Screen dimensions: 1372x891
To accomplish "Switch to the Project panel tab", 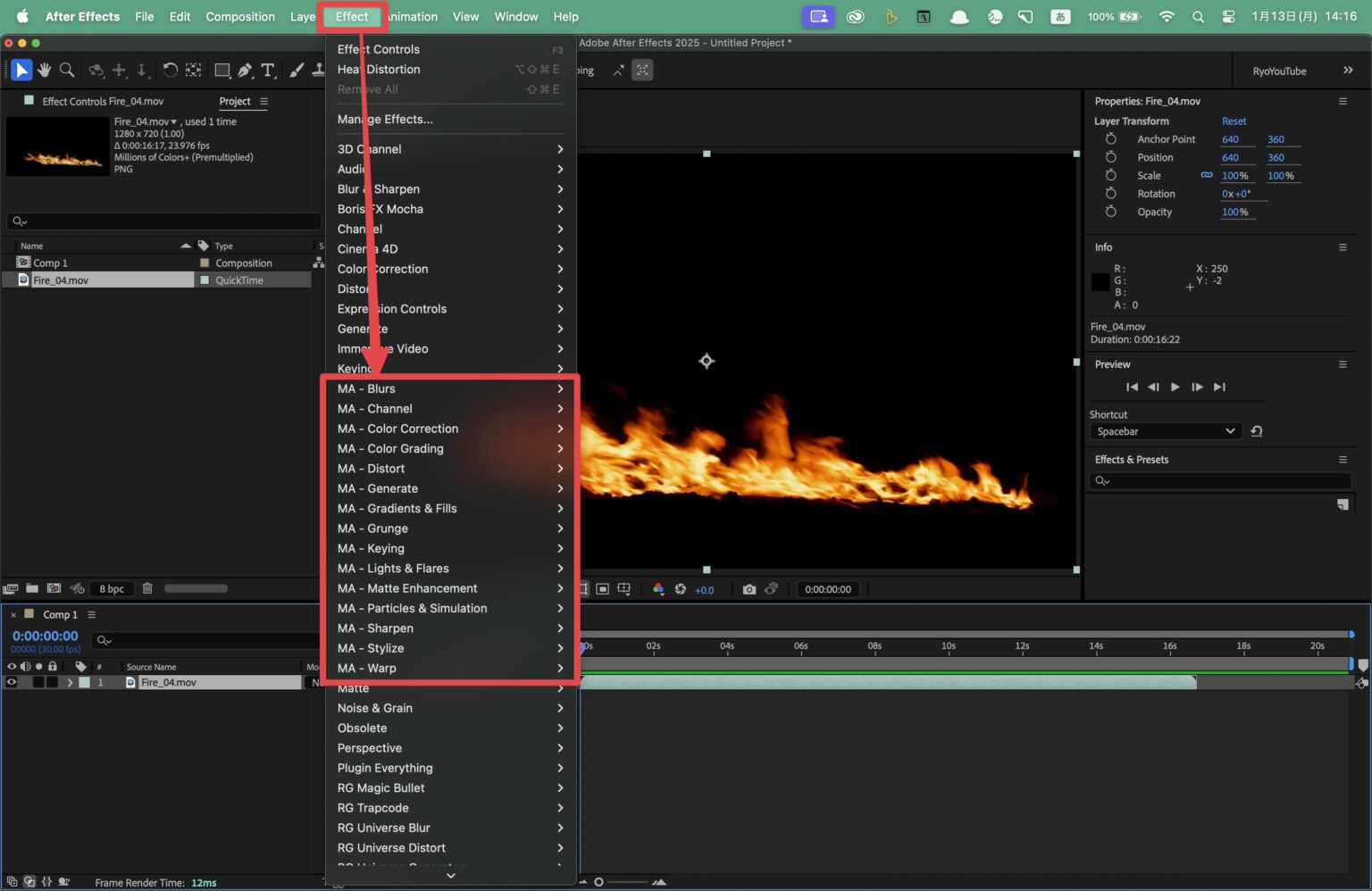I will click(x=234, y=101).
